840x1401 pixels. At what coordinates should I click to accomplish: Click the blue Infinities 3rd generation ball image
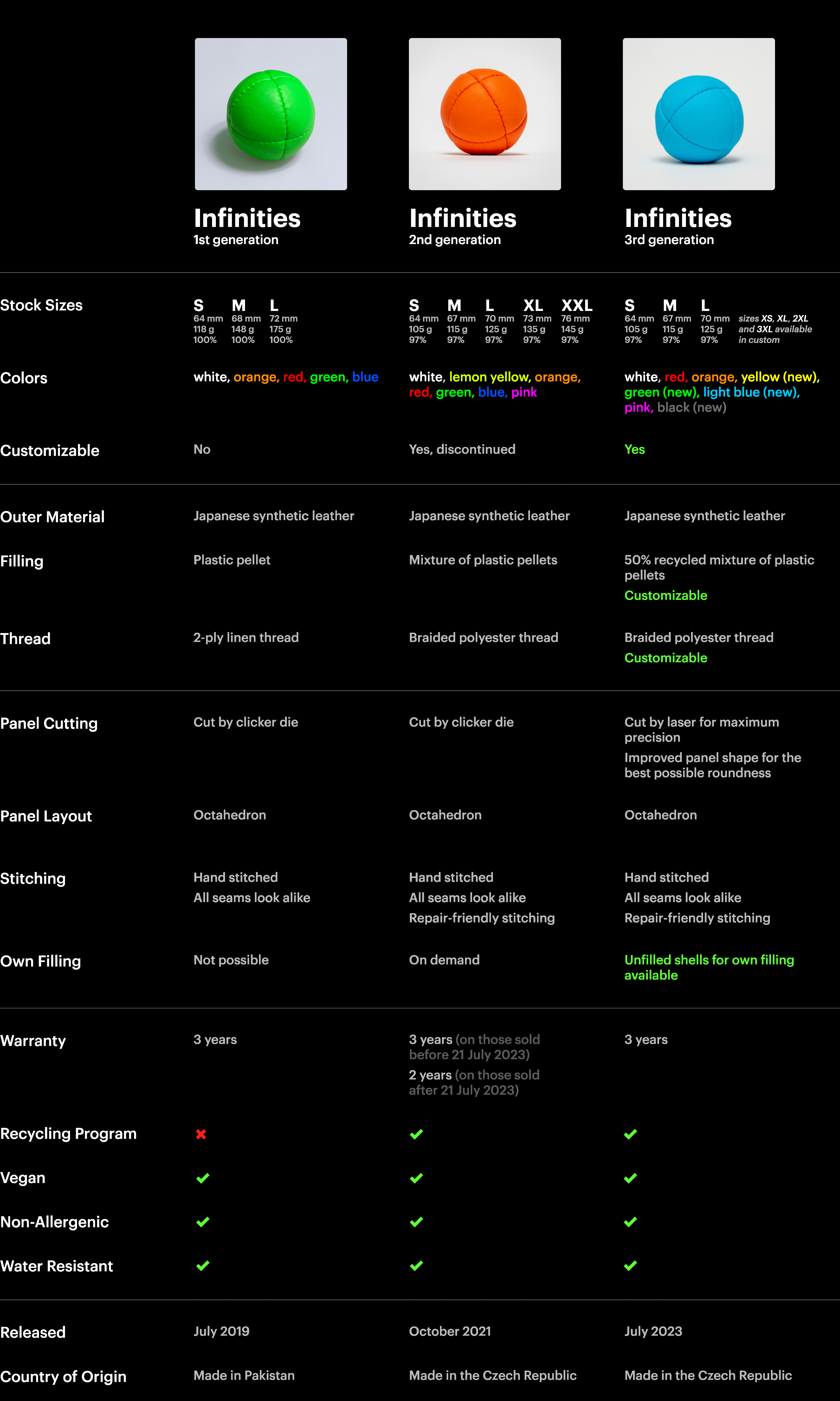pos(698,114)
